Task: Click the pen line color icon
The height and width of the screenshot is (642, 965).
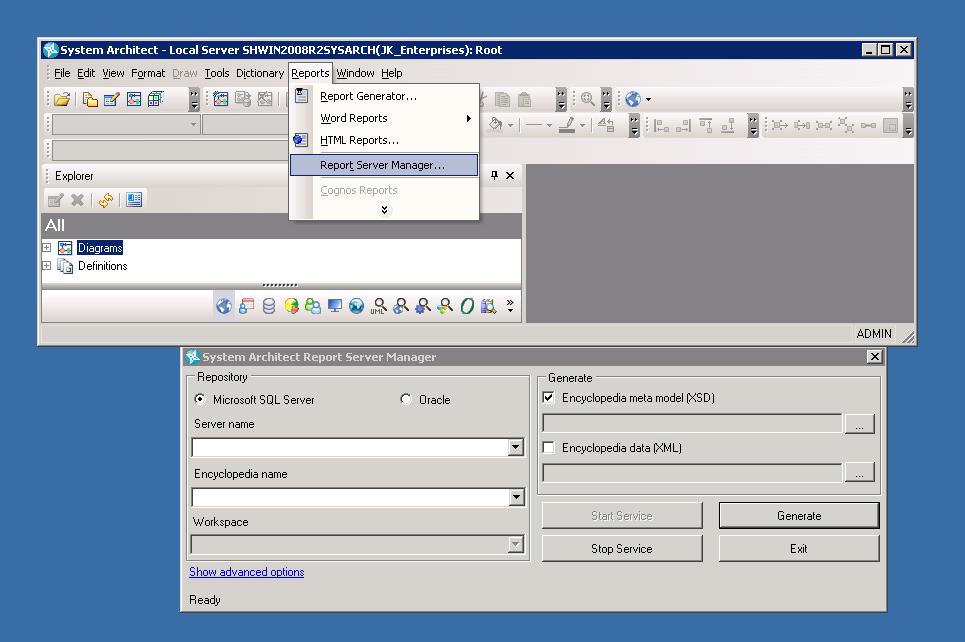Action: click(567, 125)
